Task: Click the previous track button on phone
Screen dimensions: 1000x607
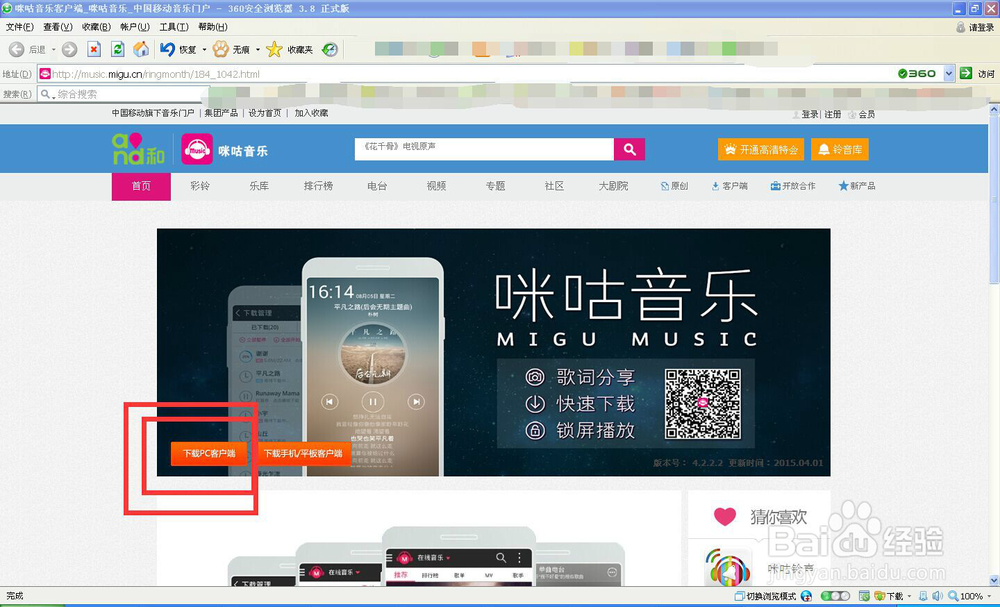Action: (x=329, y=402)
